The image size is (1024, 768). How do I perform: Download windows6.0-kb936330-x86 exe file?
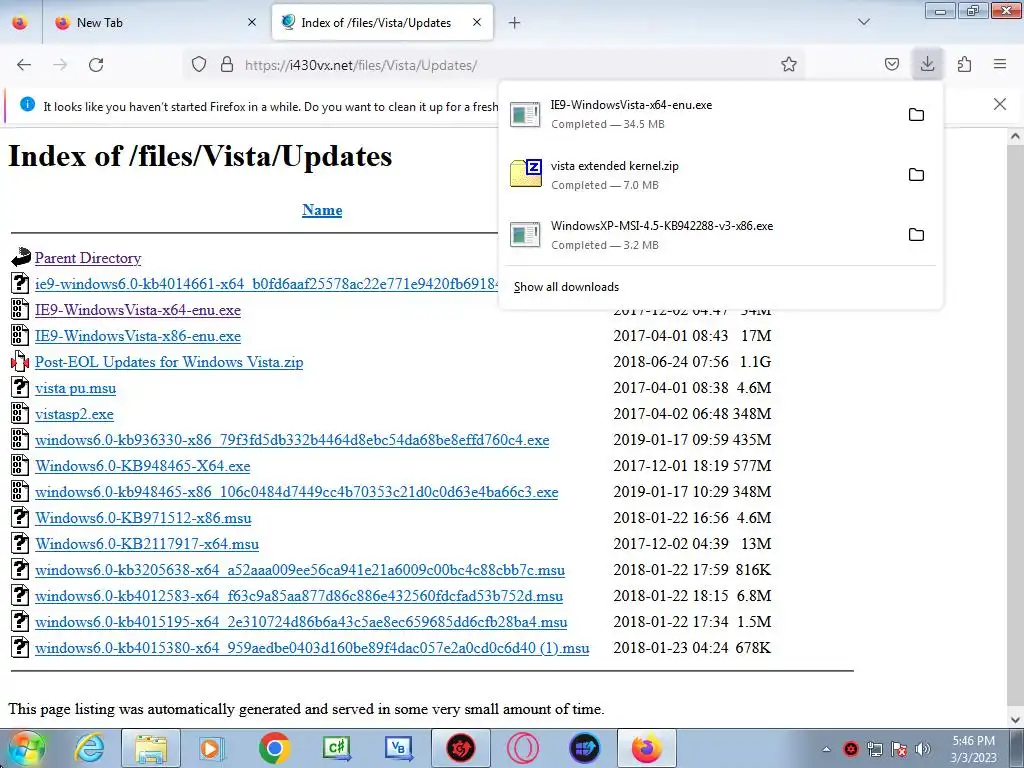pos(292,440)
